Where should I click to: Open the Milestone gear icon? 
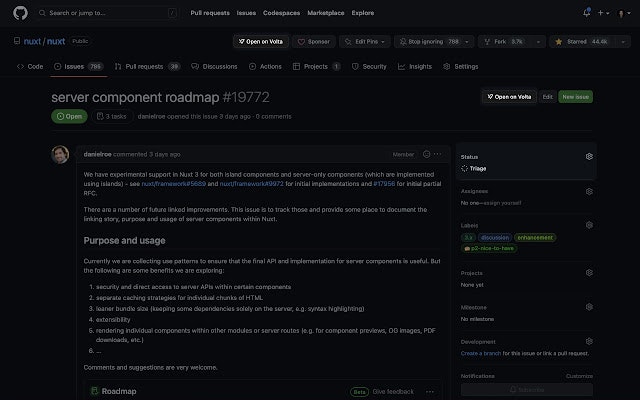point(589,307)
